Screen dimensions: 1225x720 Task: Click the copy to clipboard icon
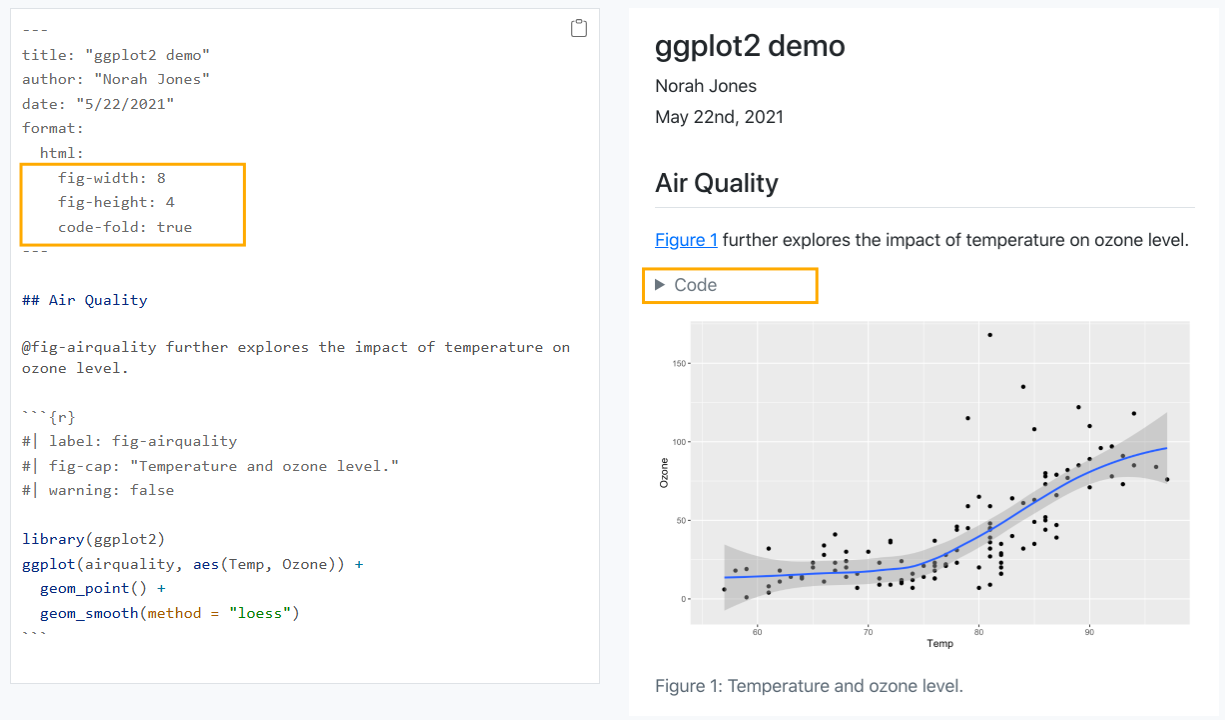click(x=578, y=28)
